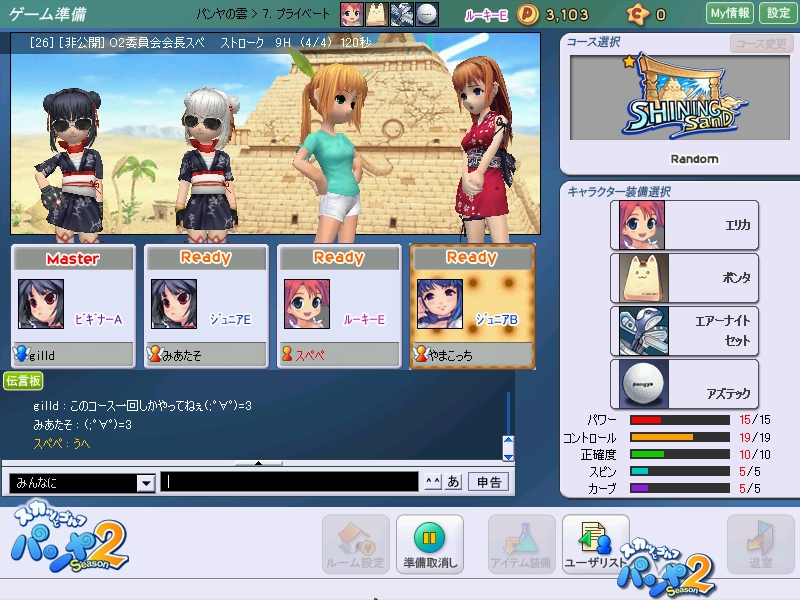Click the コントロール stat bar
Image resolution: width=800 pixels, height=600 pixels.
pyautogui.click(x=680, y=437)
